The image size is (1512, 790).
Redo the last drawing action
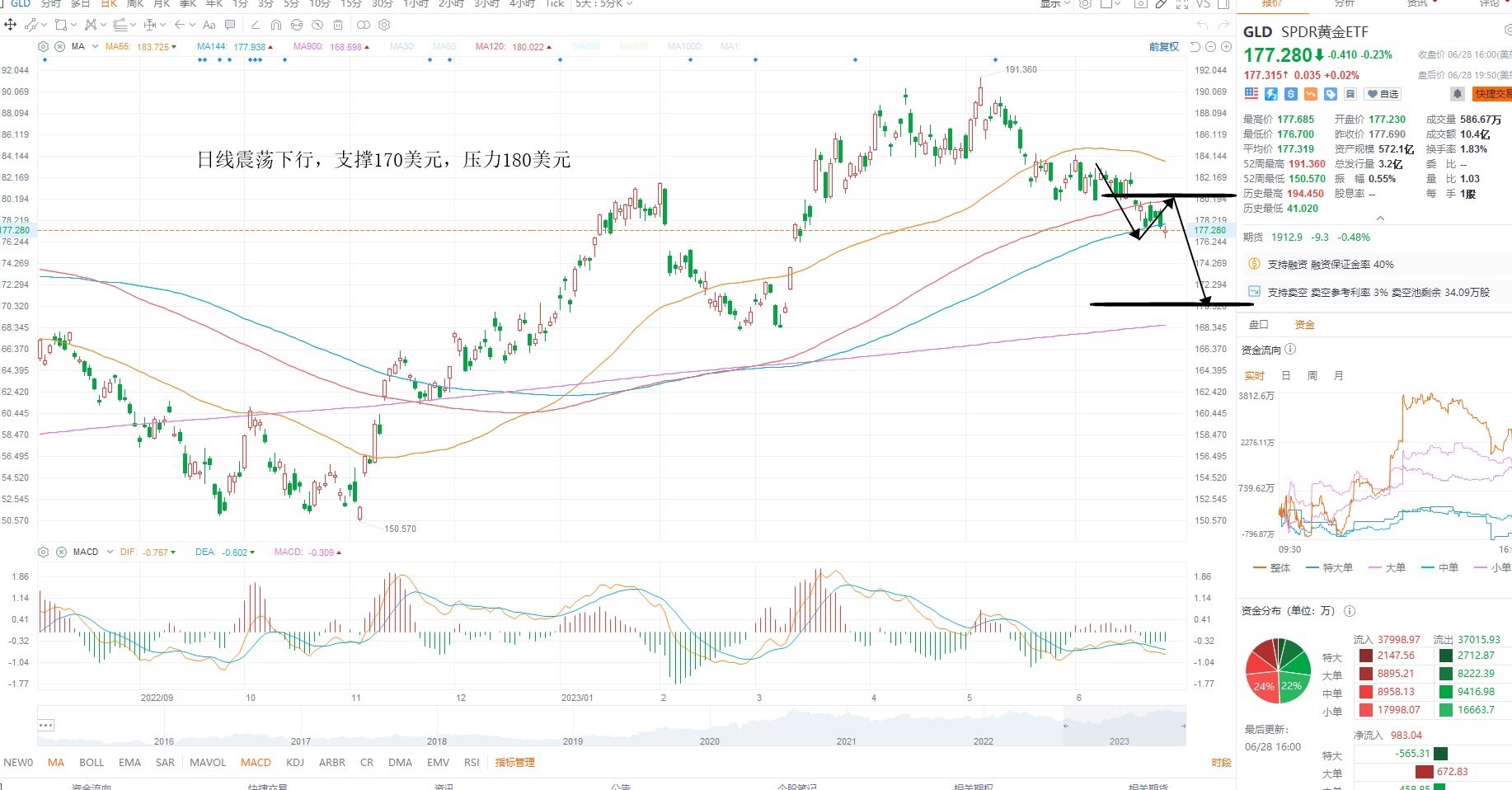(1223, 26)
